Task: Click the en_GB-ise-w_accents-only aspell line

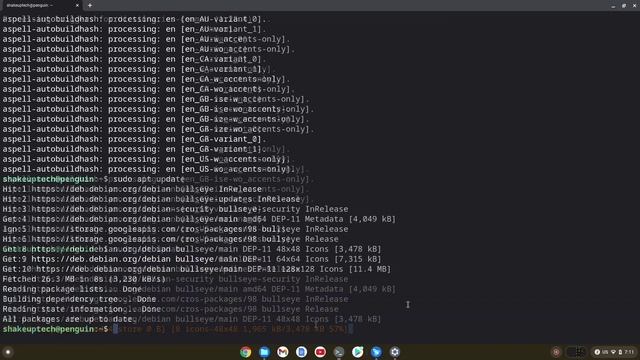Action: 156,99
